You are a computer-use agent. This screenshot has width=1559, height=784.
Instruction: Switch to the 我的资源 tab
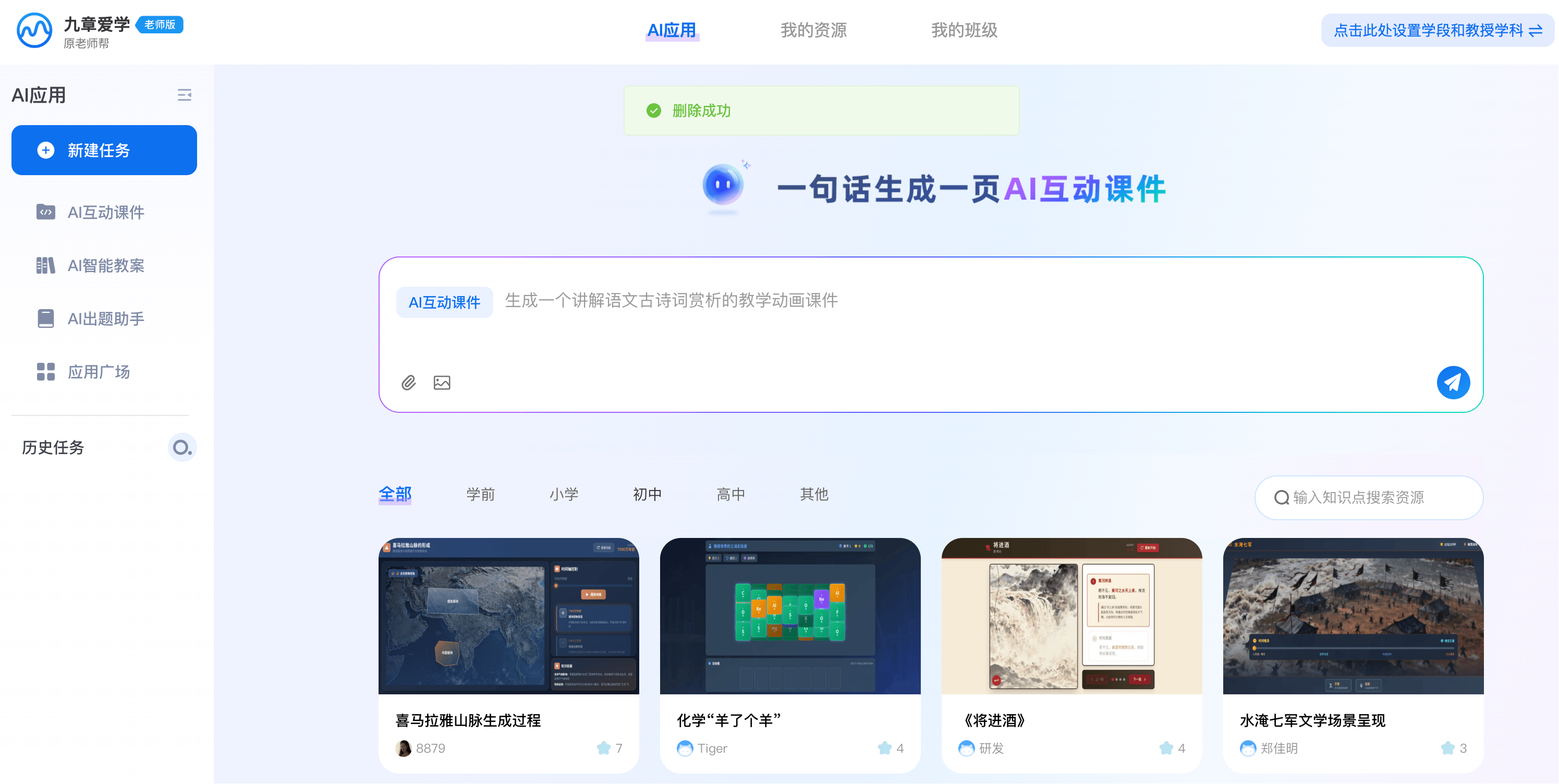tap(814, 30)
